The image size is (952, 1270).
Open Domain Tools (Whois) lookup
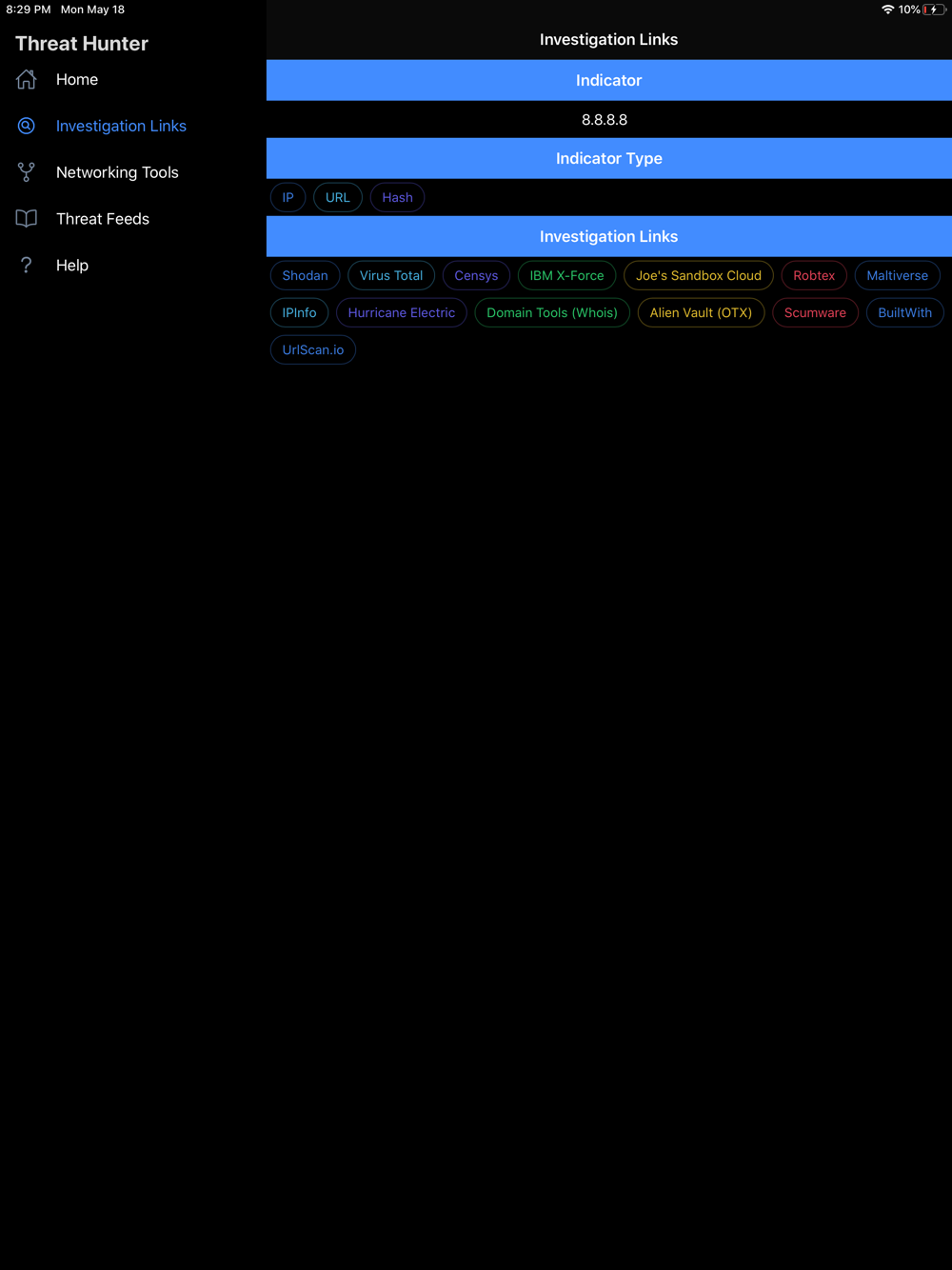552,312
